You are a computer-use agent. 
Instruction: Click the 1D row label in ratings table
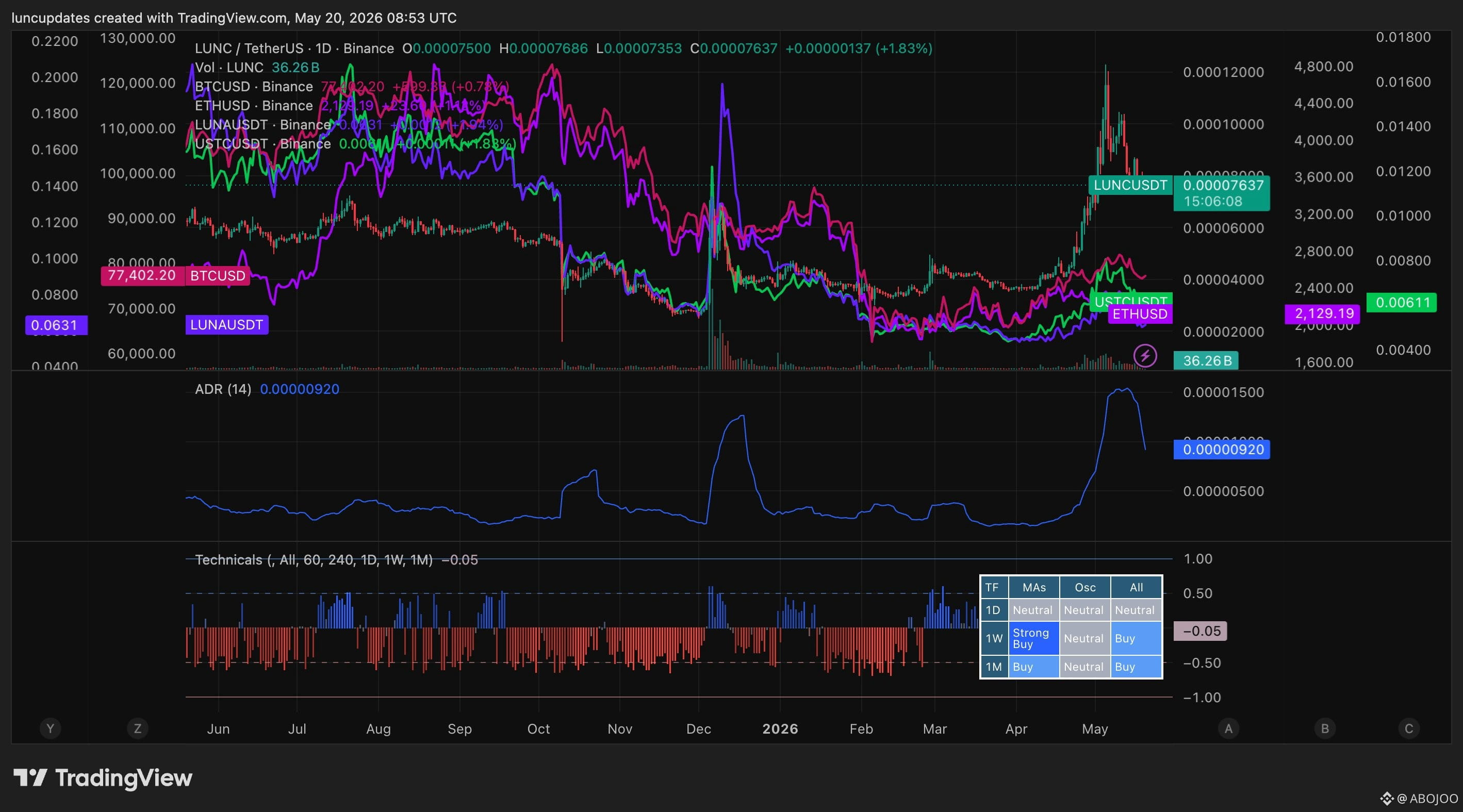coord(994,610)
